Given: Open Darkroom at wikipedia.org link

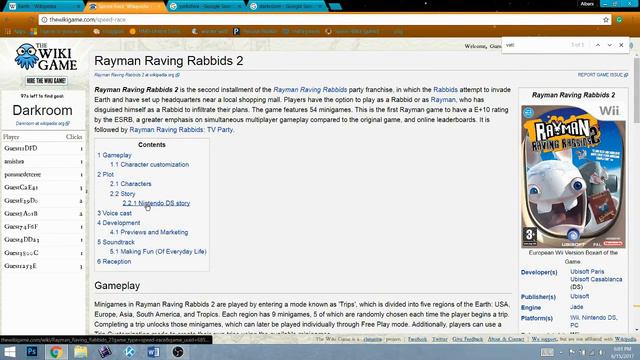Looking at the screenshot, I should pyautogui.click(x=42, y=123).
